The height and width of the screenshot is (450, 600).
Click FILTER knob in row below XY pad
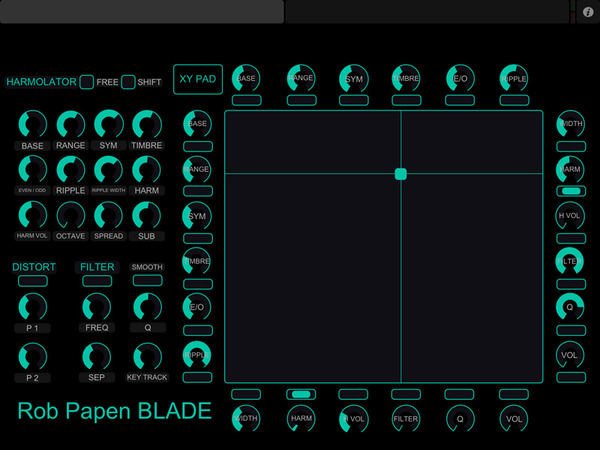(x=406, y=419)
